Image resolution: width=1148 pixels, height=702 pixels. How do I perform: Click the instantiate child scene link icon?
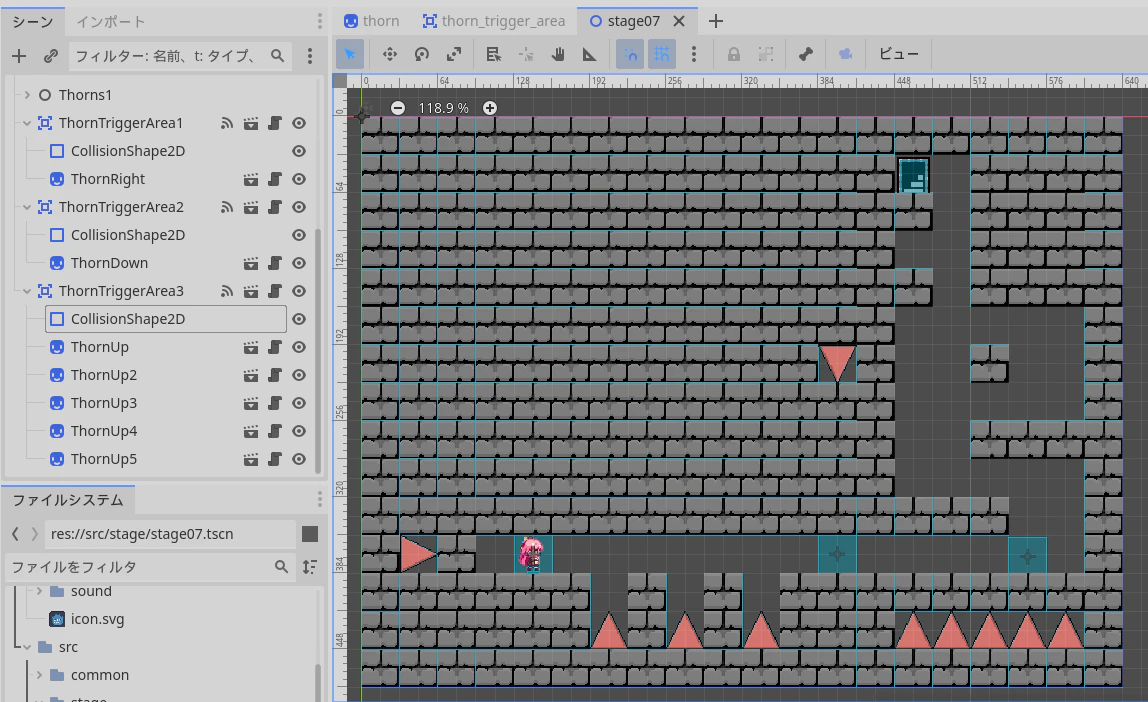tap(51, 56)
